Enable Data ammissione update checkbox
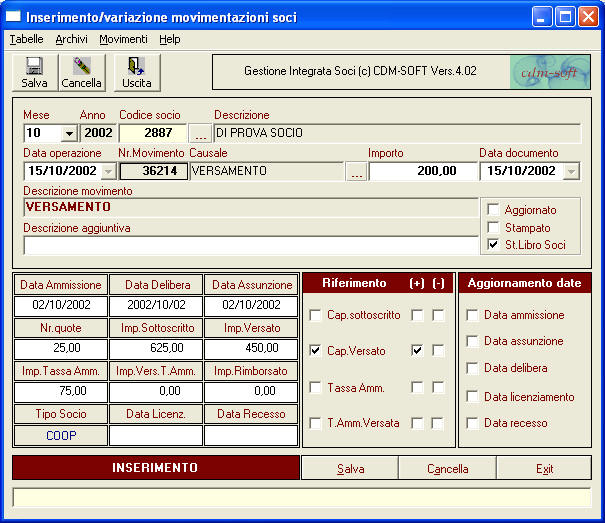The image size is (605, 523). tap(472, 315)
